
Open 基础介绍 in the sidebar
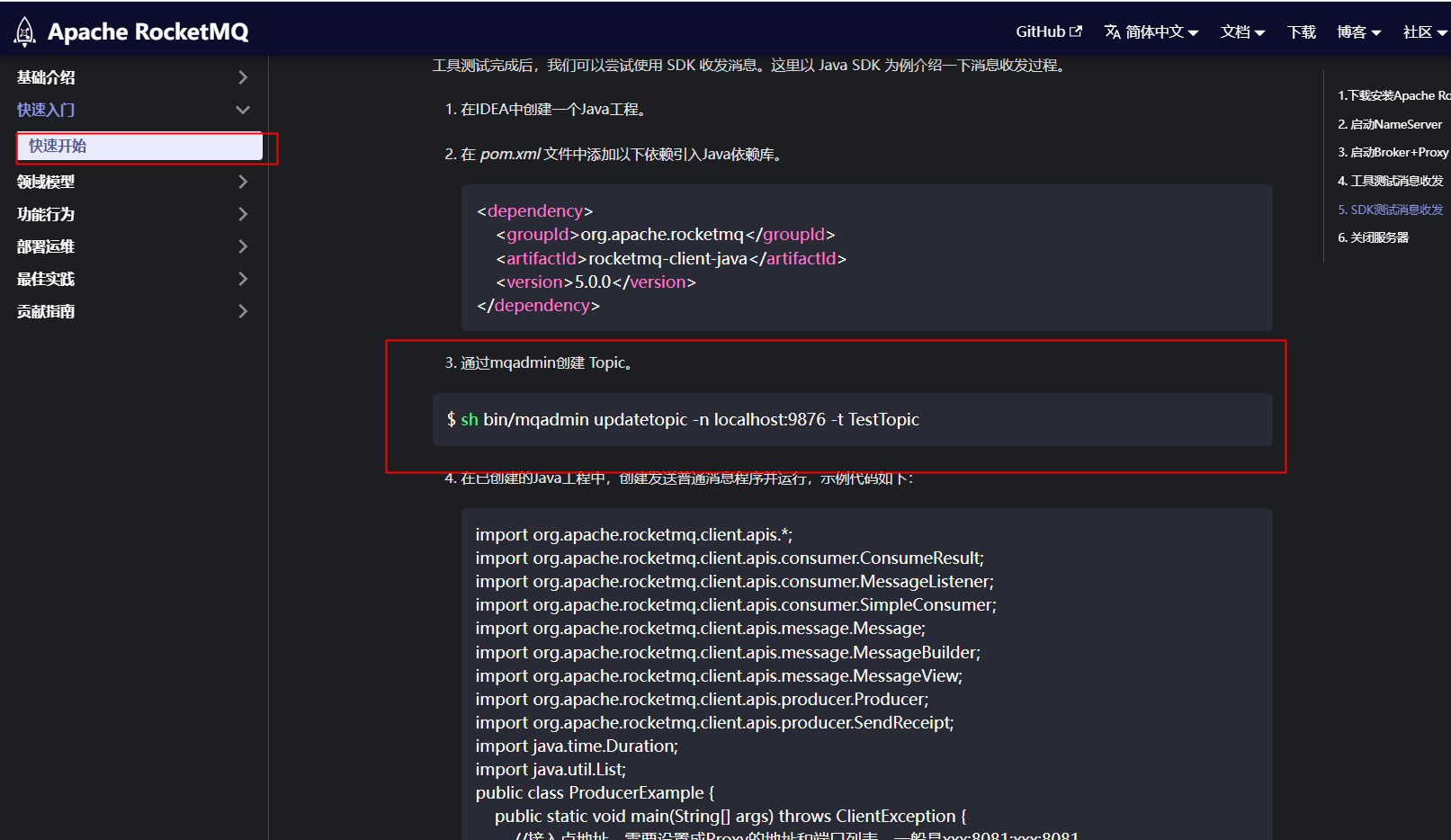pos(46,77)
